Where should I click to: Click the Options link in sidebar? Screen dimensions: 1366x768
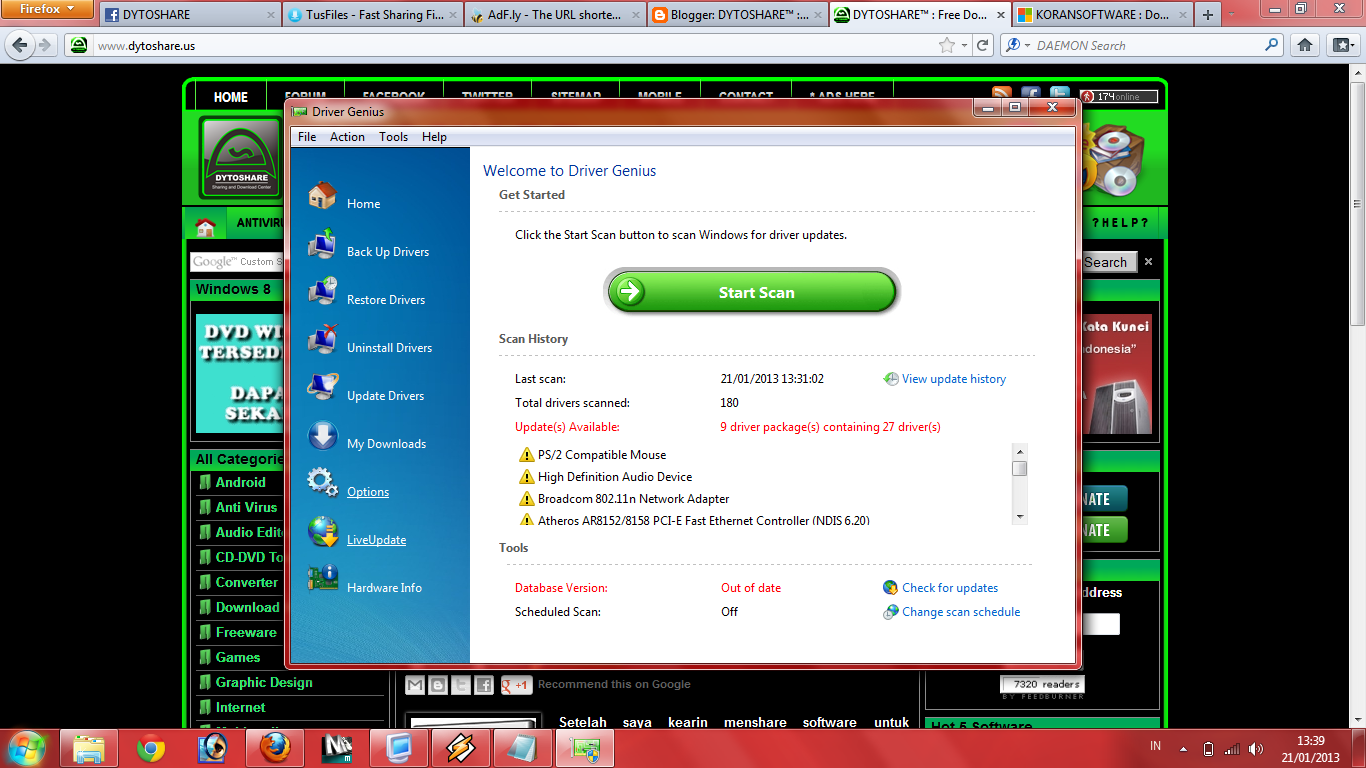point(368,492)
